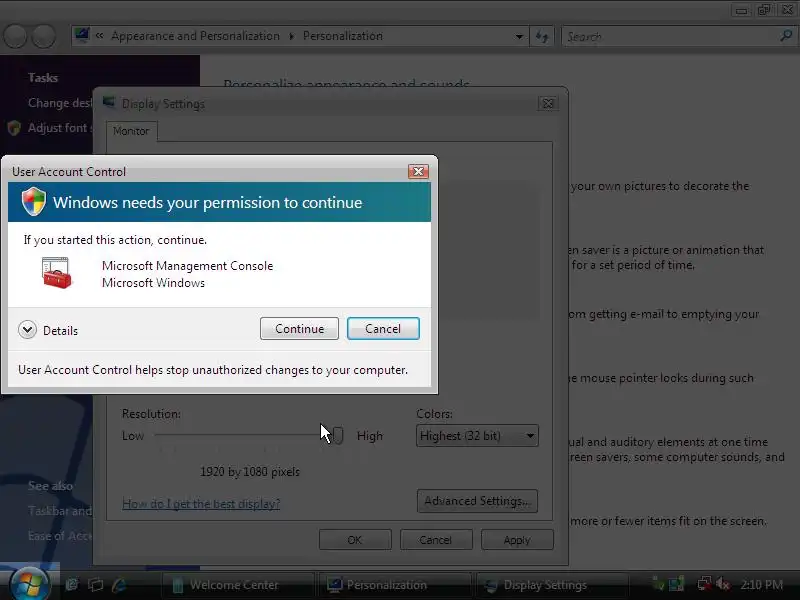Click Switch between windows quick launch icon
Viewport: 800px width, 600px height.
[95, 585]
